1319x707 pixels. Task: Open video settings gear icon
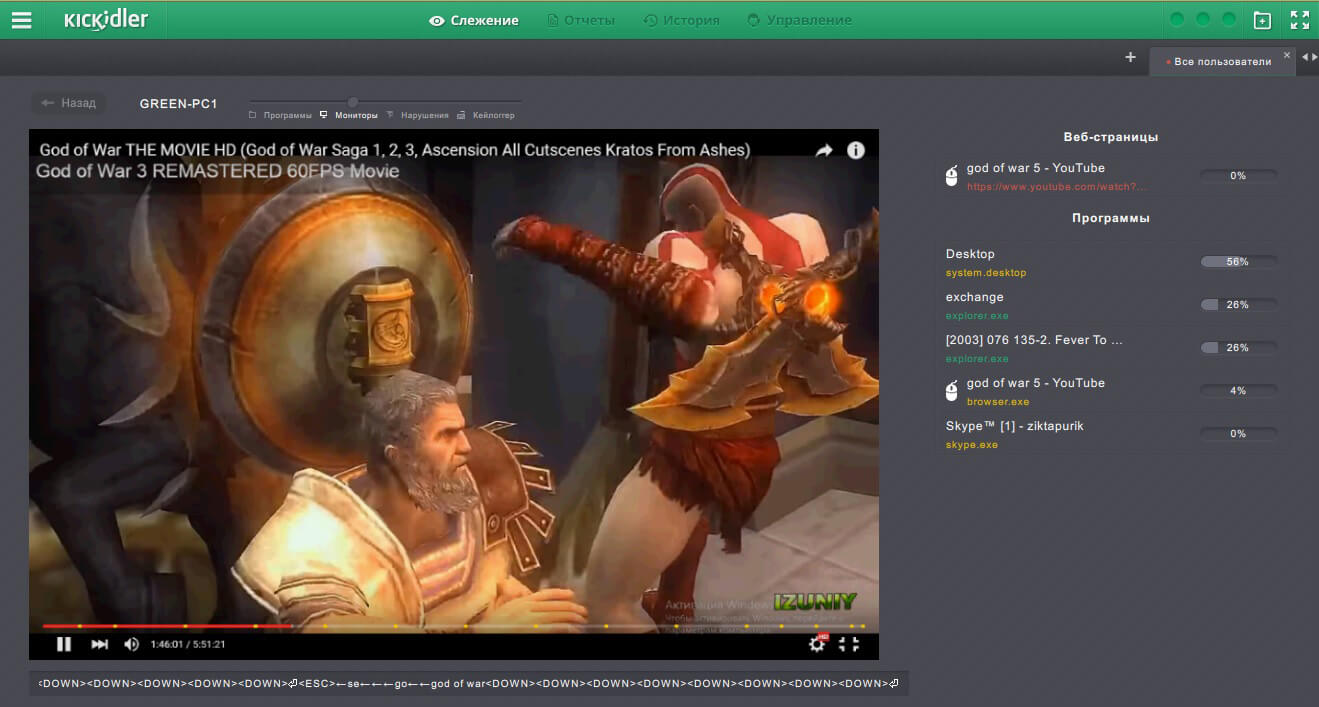click(x=817, y=644)
